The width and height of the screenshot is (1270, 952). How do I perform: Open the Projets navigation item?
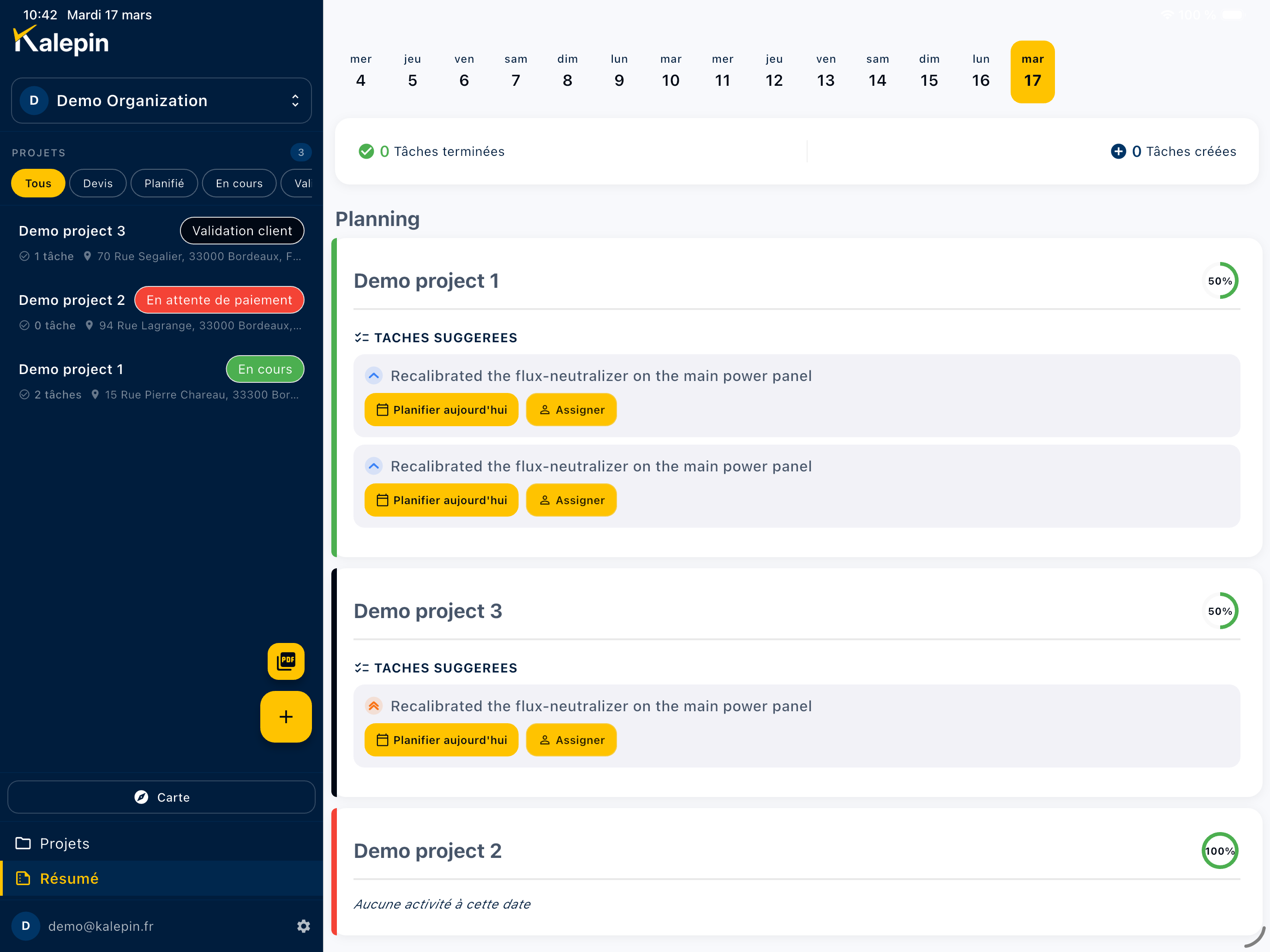64,843
